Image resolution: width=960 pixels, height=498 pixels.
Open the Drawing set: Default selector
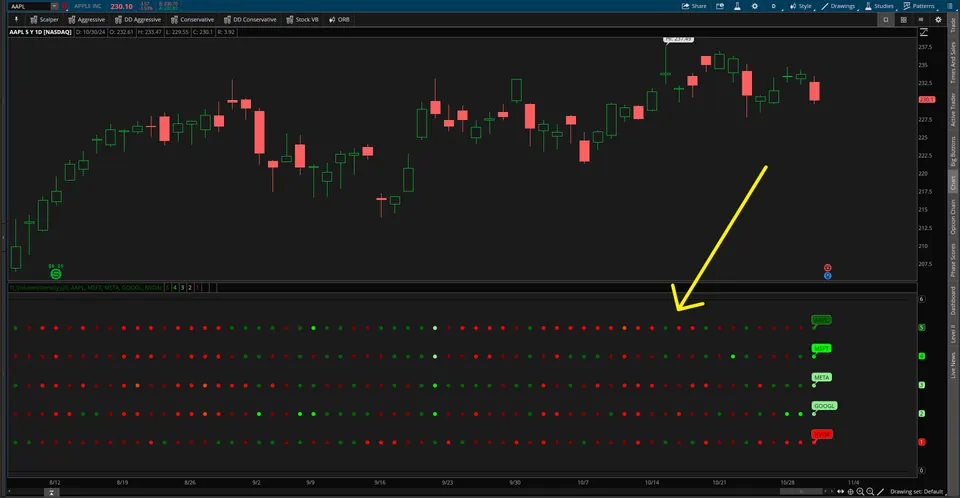(916, 492)
